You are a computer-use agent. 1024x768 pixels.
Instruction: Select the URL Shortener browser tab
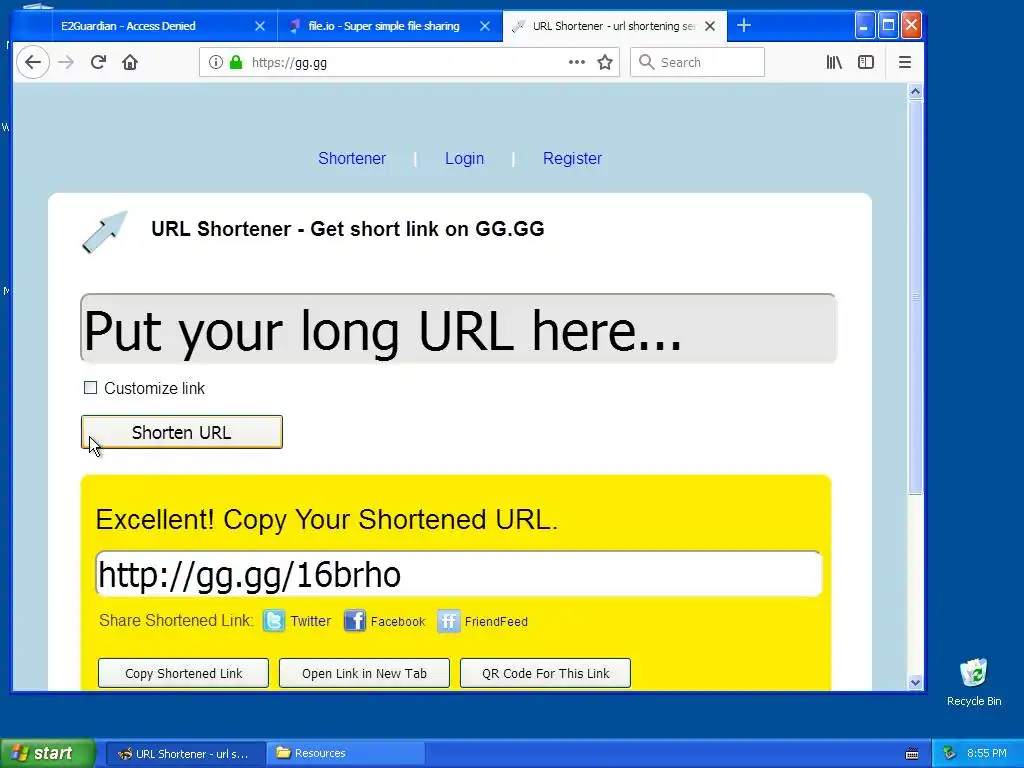click(x=614, y=26)
